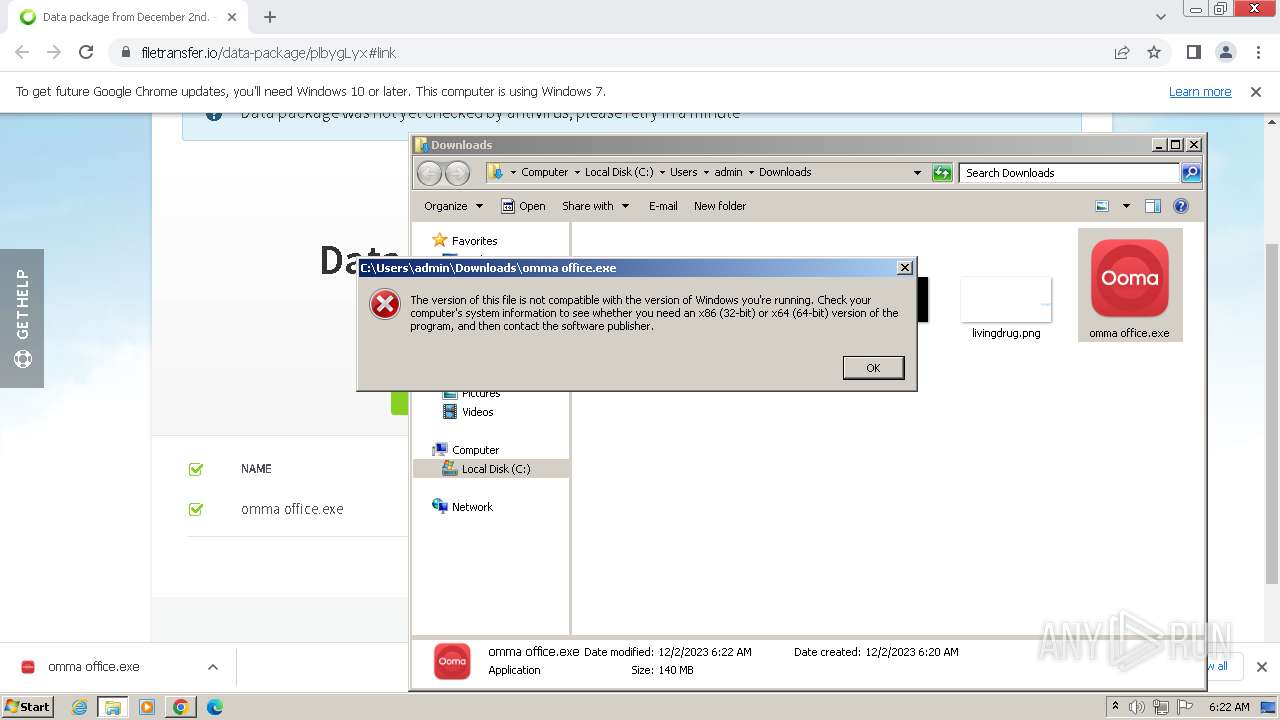Image resolution: width=1280 pixels, height=720 pixels.
Task: Click the Chrome back button
Action: pyautogui.click(x=22, y=52)
